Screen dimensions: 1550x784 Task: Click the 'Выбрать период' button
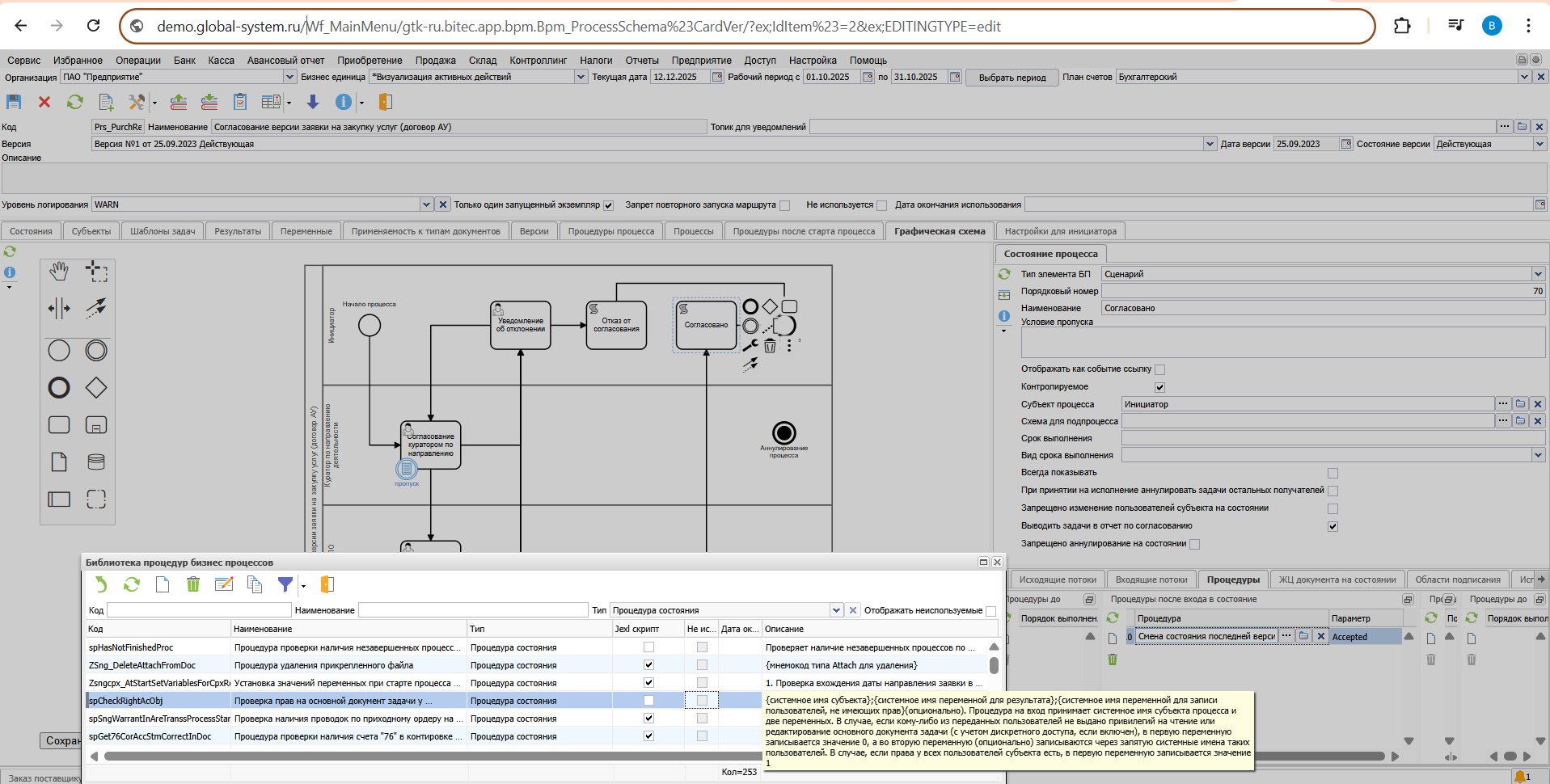[1012, 78]
